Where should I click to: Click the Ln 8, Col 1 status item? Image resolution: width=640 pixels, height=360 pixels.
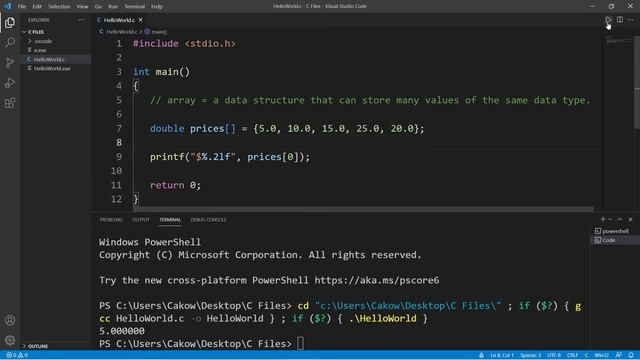click(x=502, y=355)
